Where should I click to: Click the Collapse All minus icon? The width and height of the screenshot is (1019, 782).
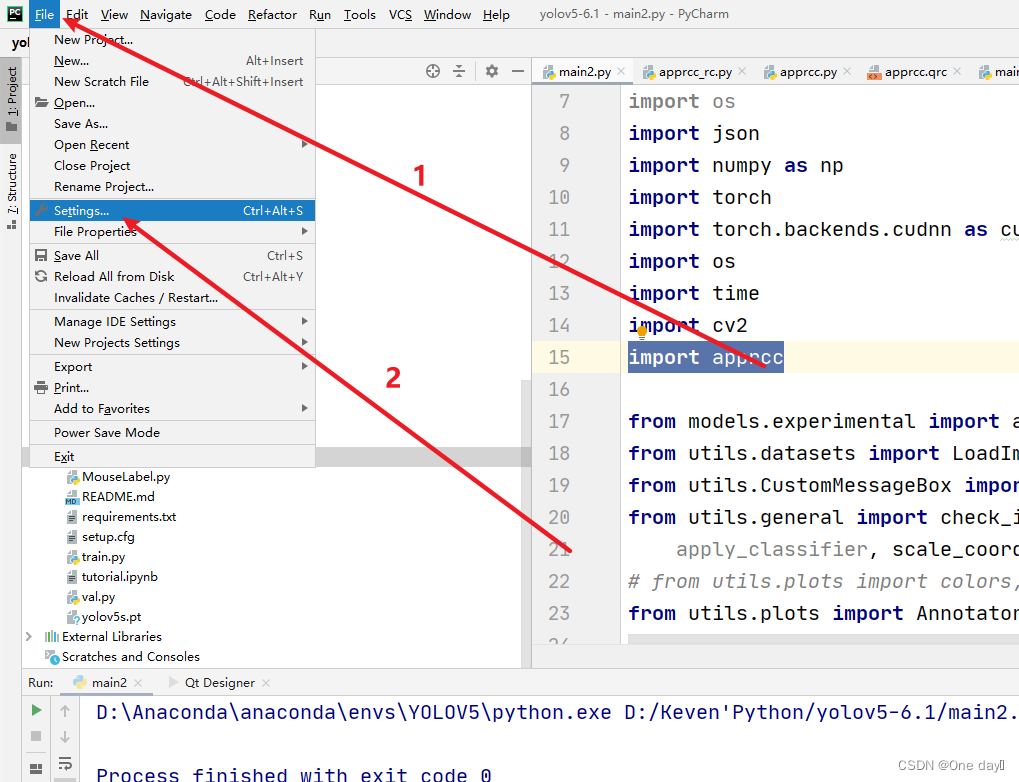(x=517, y=71)
